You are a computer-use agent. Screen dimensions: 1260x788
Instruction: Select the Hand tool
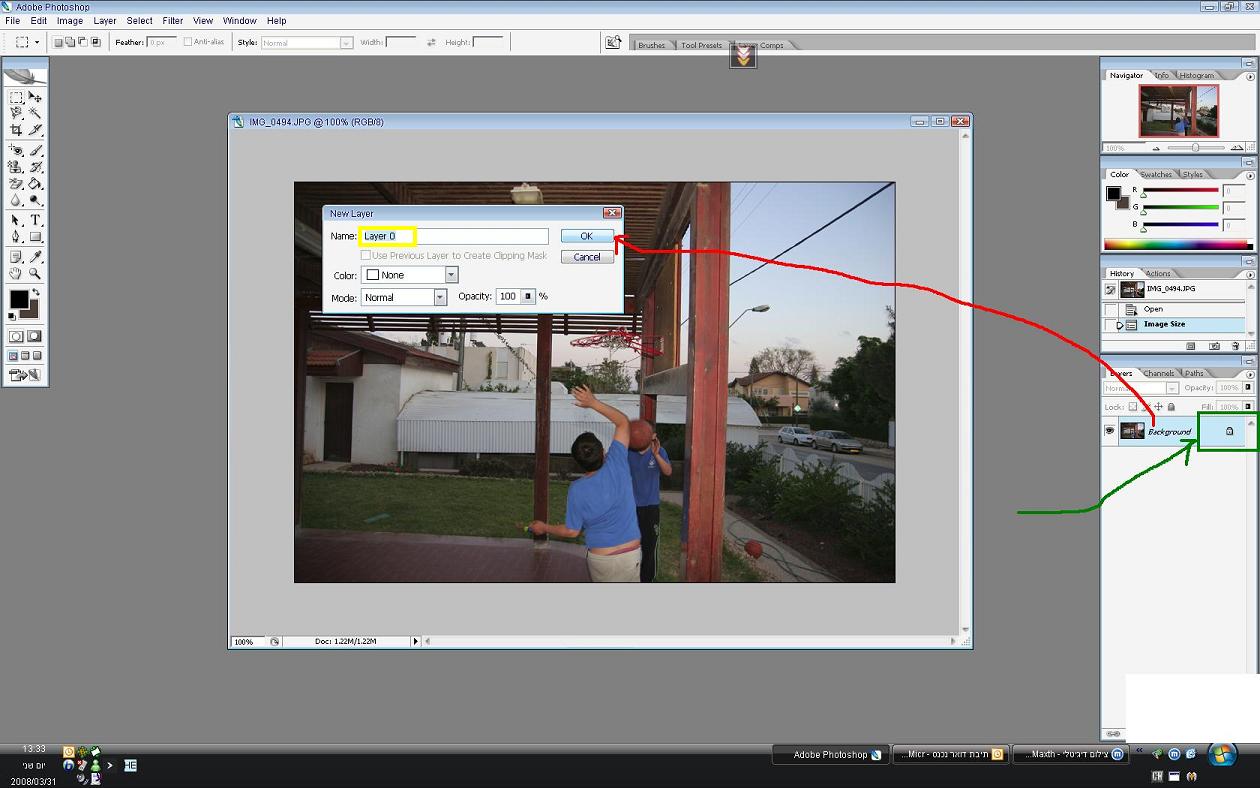click(x=16, y=273)
